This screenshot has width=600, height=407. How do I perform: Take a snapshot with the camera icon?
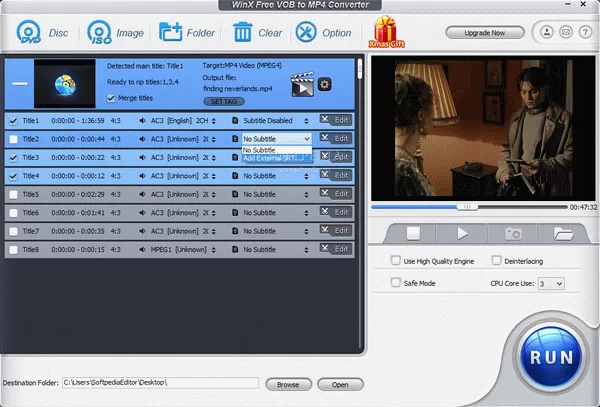tap(513, 233)
